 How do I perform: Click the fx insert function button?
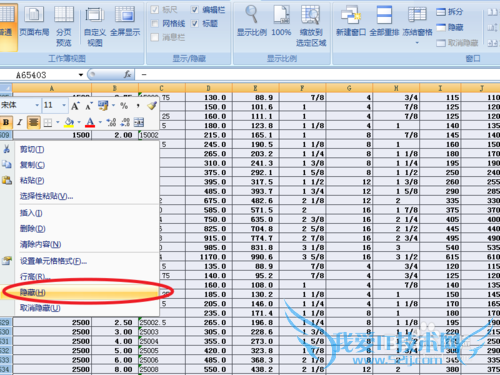click(x=128, y=74)
